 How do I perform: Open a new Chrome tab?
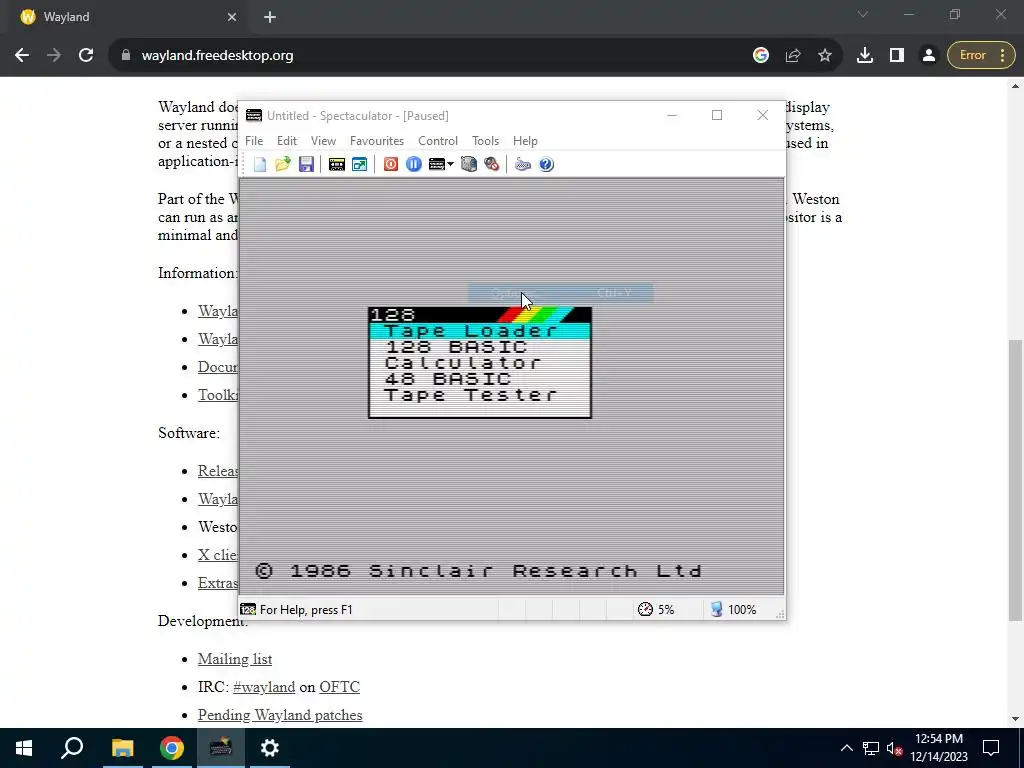point(270,17)
